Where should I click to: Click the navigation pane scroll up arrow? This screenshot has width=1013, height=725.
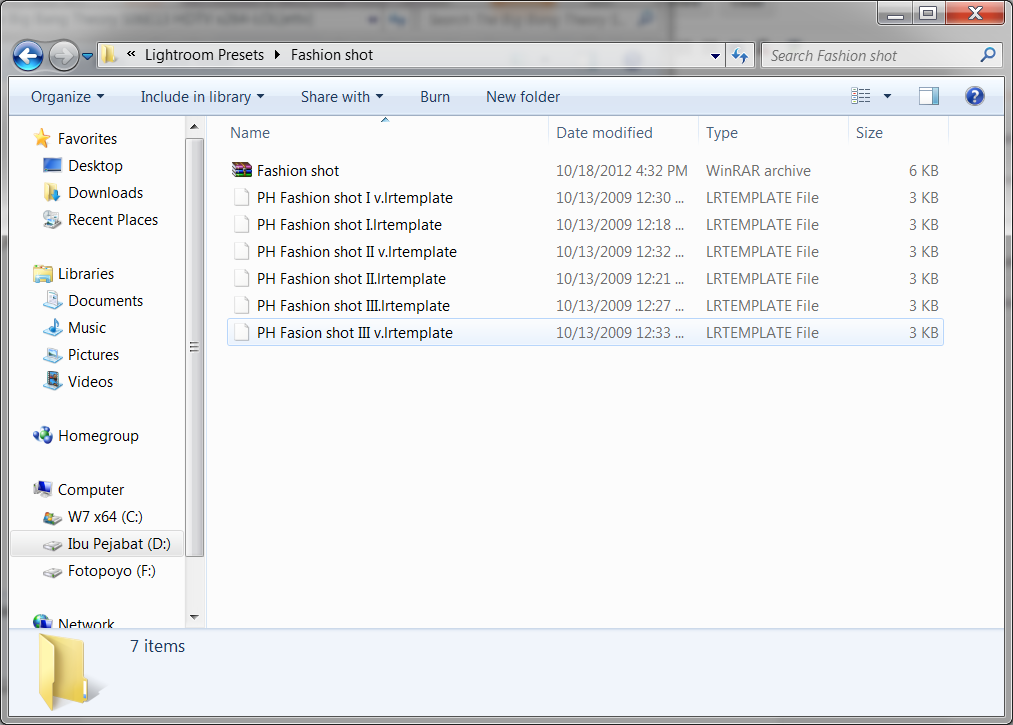(194, 127)
